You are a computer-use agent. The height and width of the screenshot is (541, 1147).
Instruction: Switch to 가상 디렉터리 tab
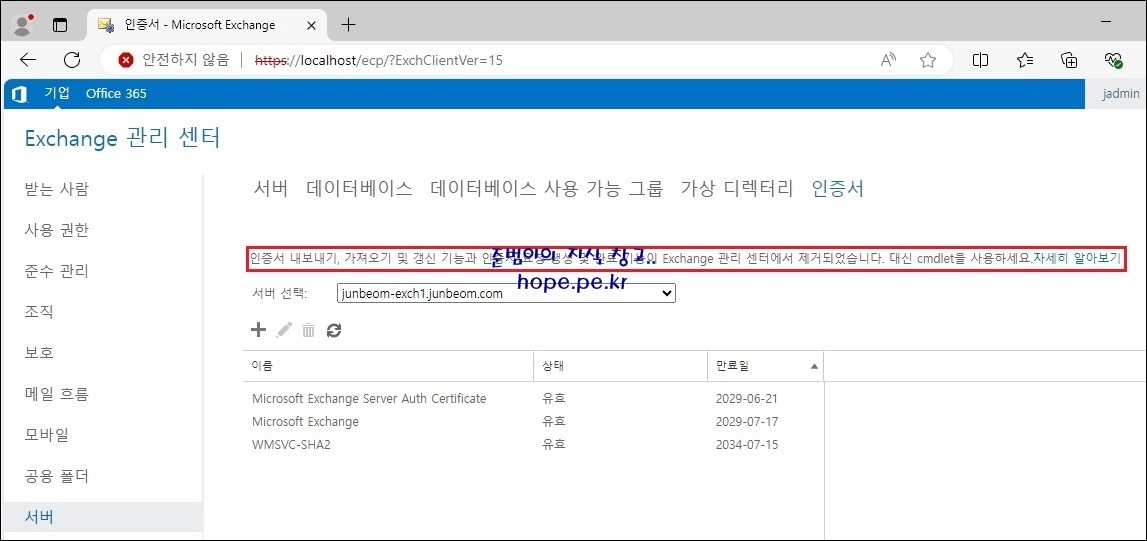[x=737, y=189]
